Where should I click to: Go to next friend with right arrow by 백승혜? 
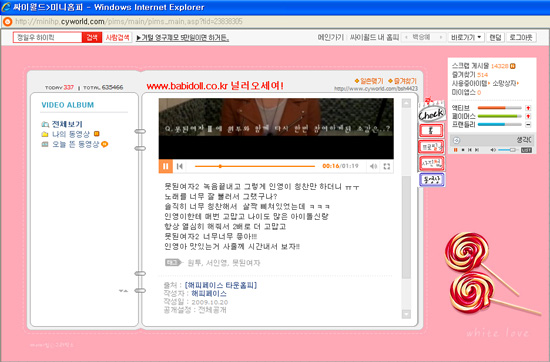[441, 37]
